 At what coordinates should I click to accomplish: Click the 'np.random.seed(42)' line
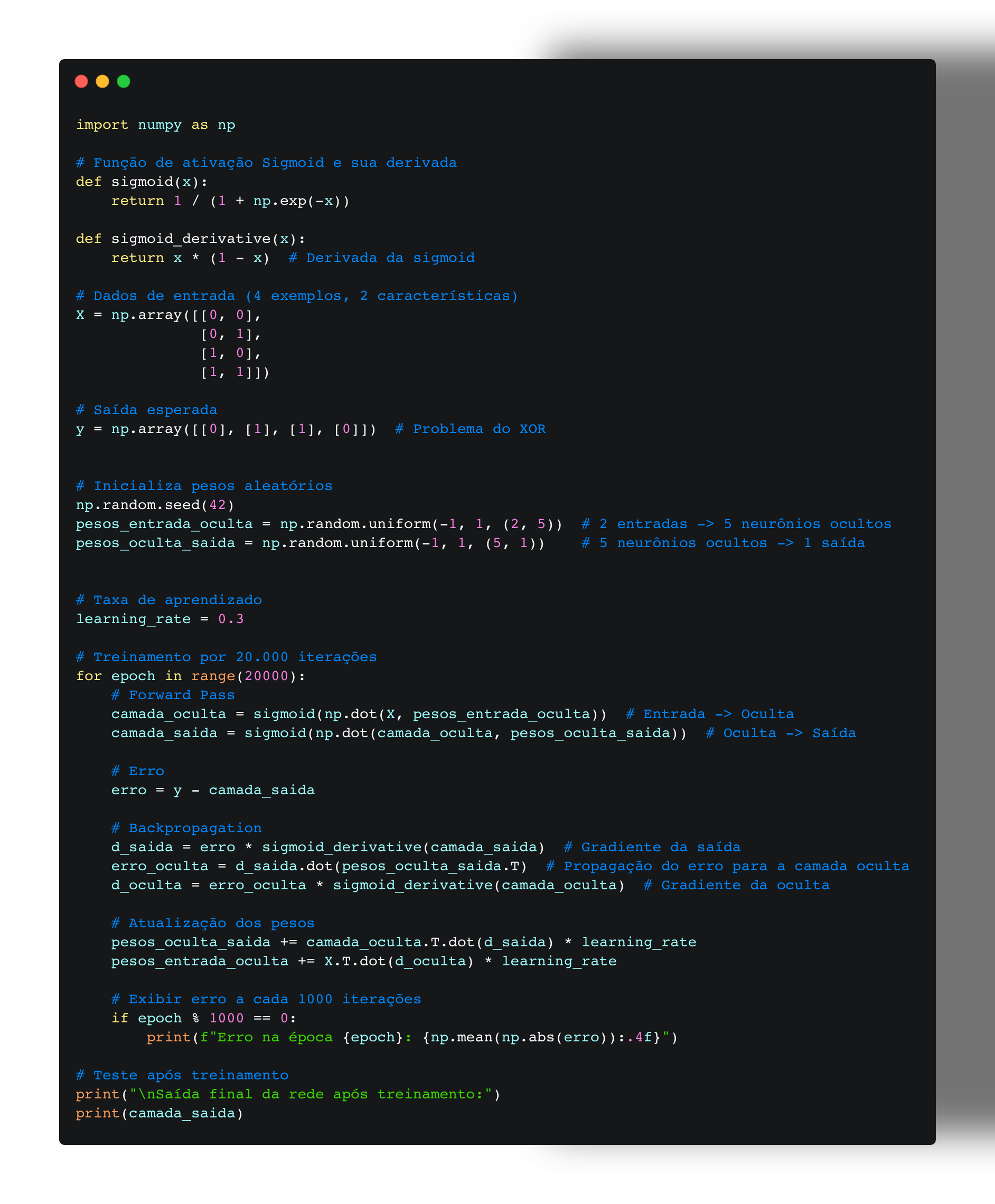(x=155, y=505)
